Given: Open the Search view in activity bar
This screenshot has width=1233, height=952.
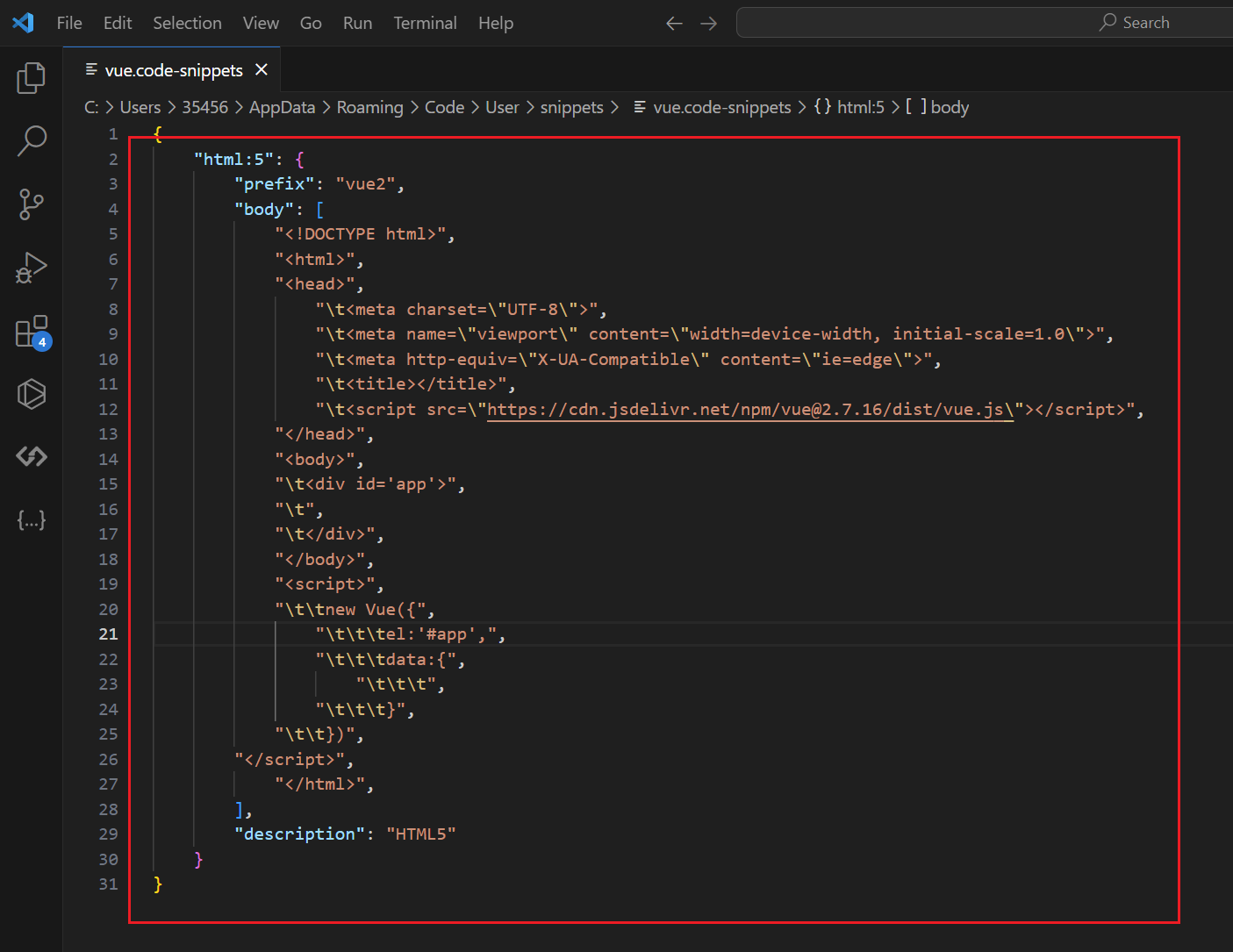Looking at the screenshot, I should coord(32,140).
